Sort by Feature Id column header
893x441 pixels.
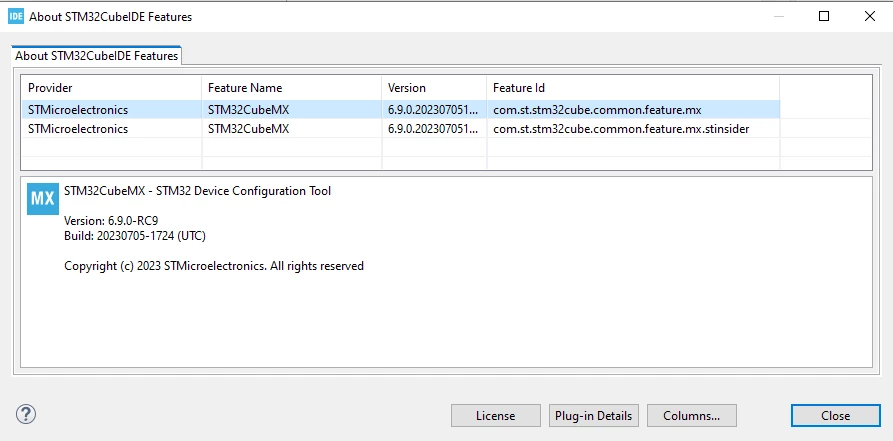point(633,88)
